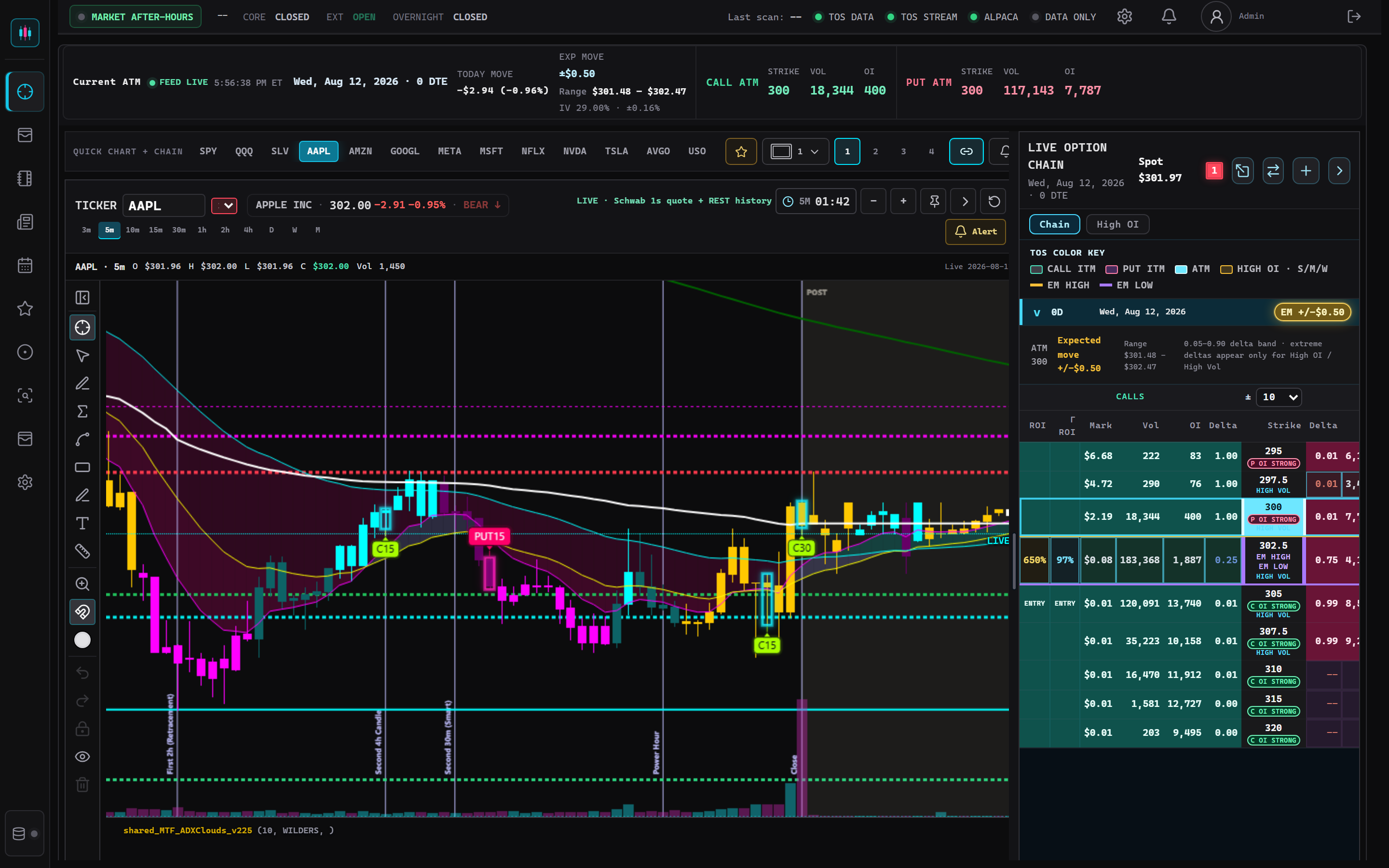
Task: Refresh the chart with the reload icon
Action: coord(994,202)
